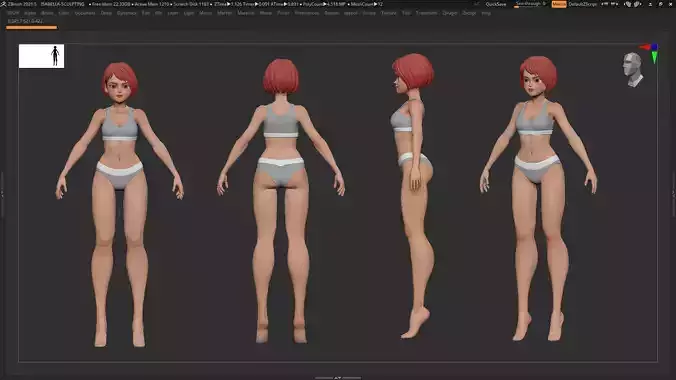Open the Texture menu

(x=388, y=13)
